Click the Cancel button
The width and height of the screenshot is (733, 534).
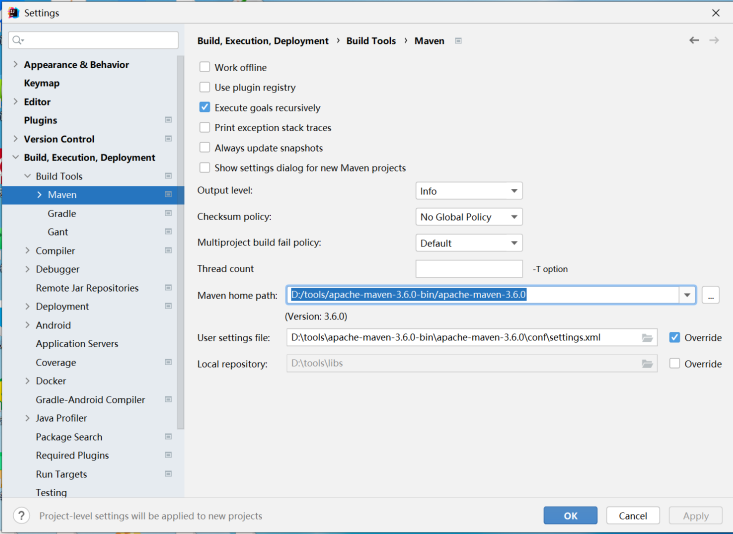pyautogui.click(x=633, y=515)
